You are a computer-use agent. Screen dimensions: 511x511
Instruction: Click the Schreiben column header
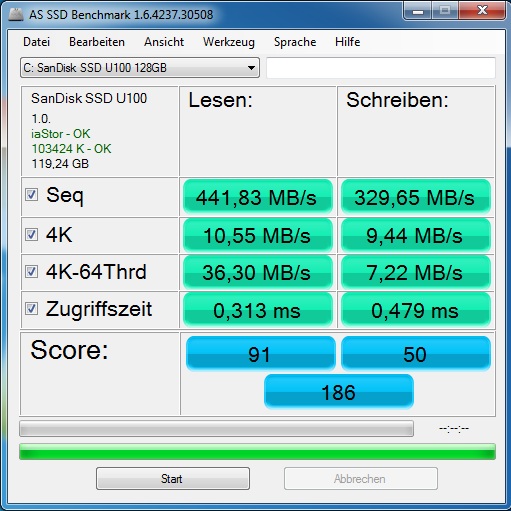coord(397,100)
